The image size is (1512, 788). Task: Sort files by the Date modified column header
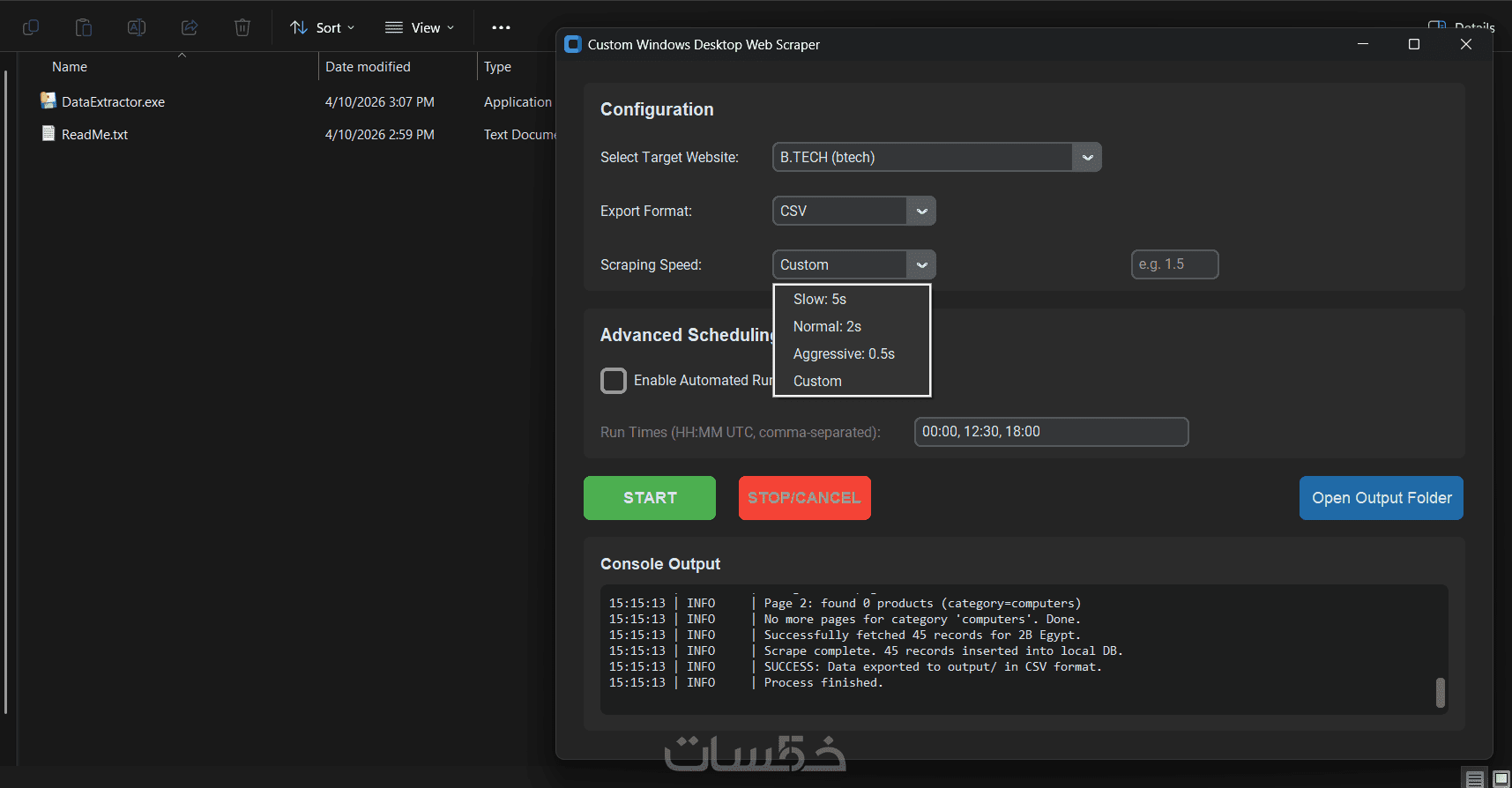[x=368, y=67]
